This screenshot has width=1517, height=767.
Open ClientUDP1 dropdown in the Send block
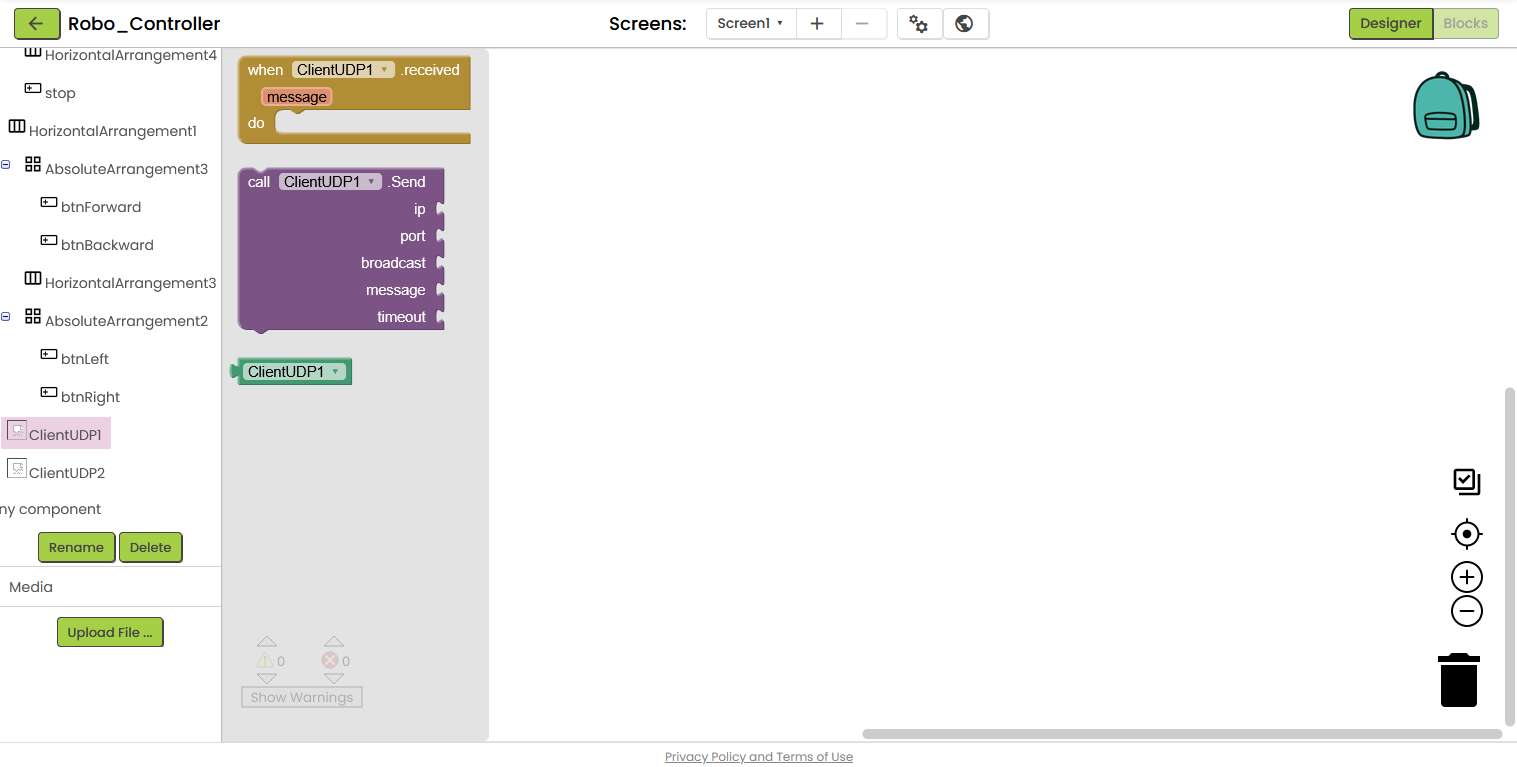click(x=330, y=182)
